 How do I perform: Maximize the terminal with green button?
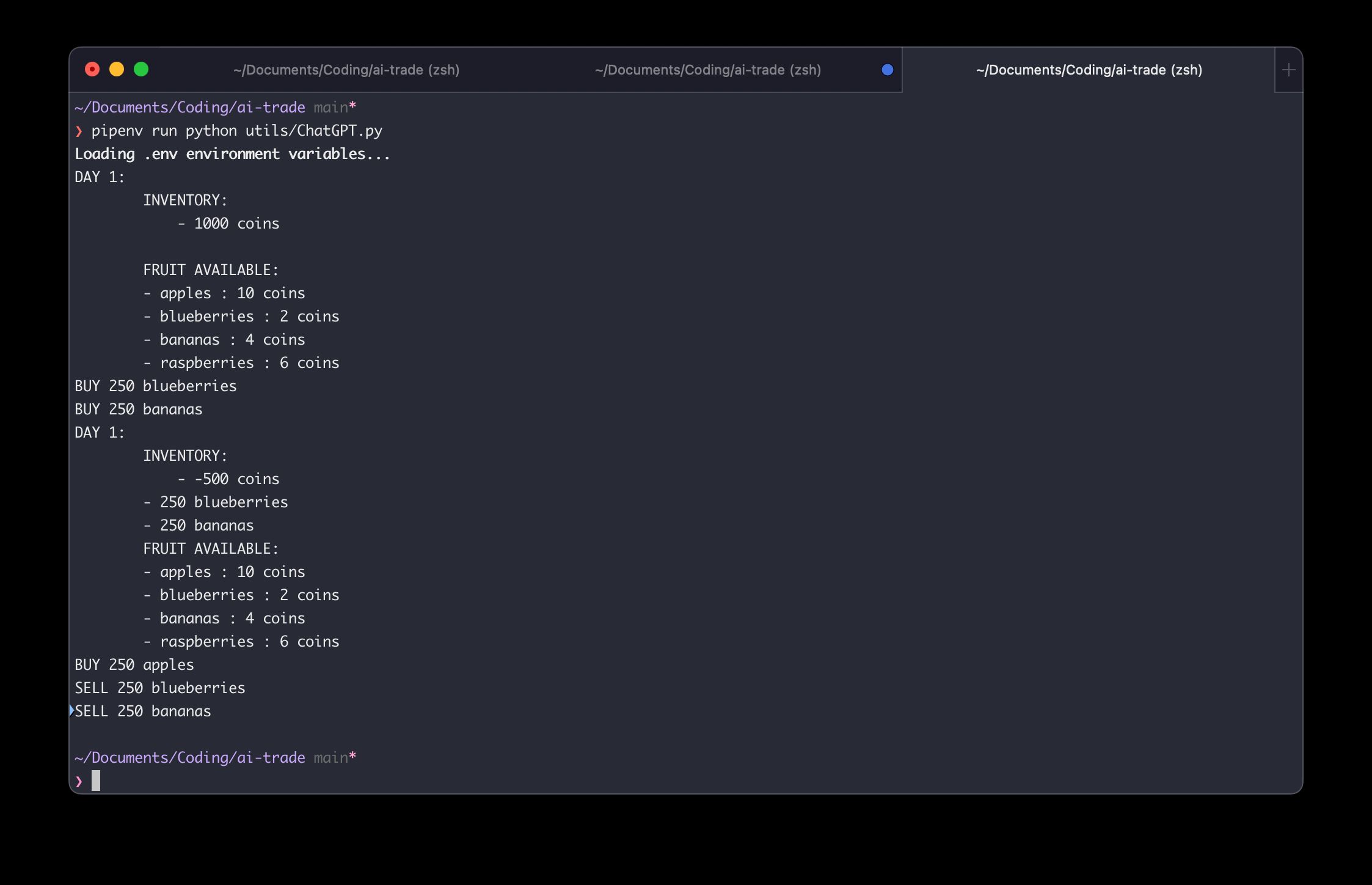pyautogui.click(x=141, y=70)
